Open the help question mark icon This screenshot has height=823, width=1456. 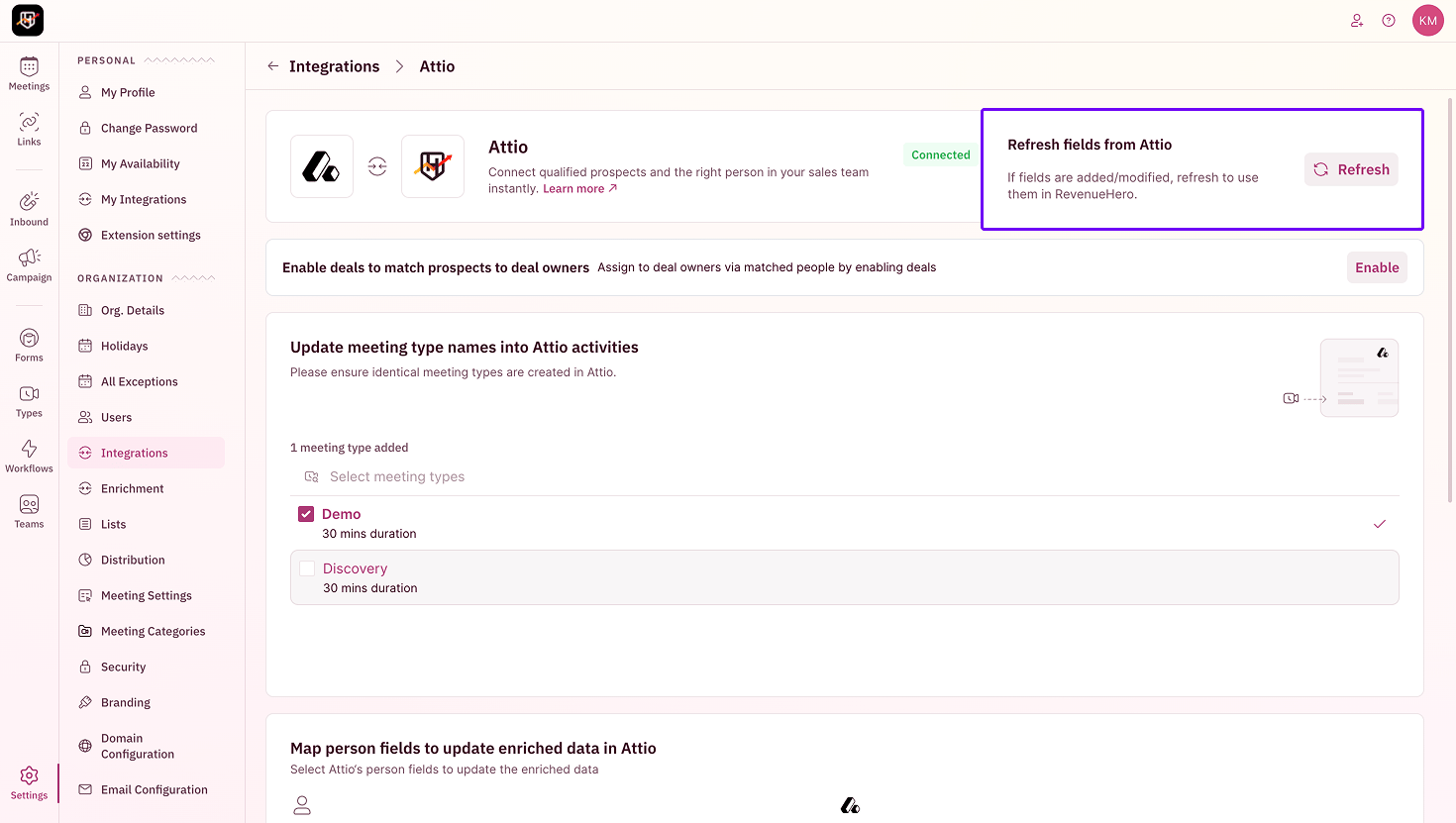tap(1389, 21)
